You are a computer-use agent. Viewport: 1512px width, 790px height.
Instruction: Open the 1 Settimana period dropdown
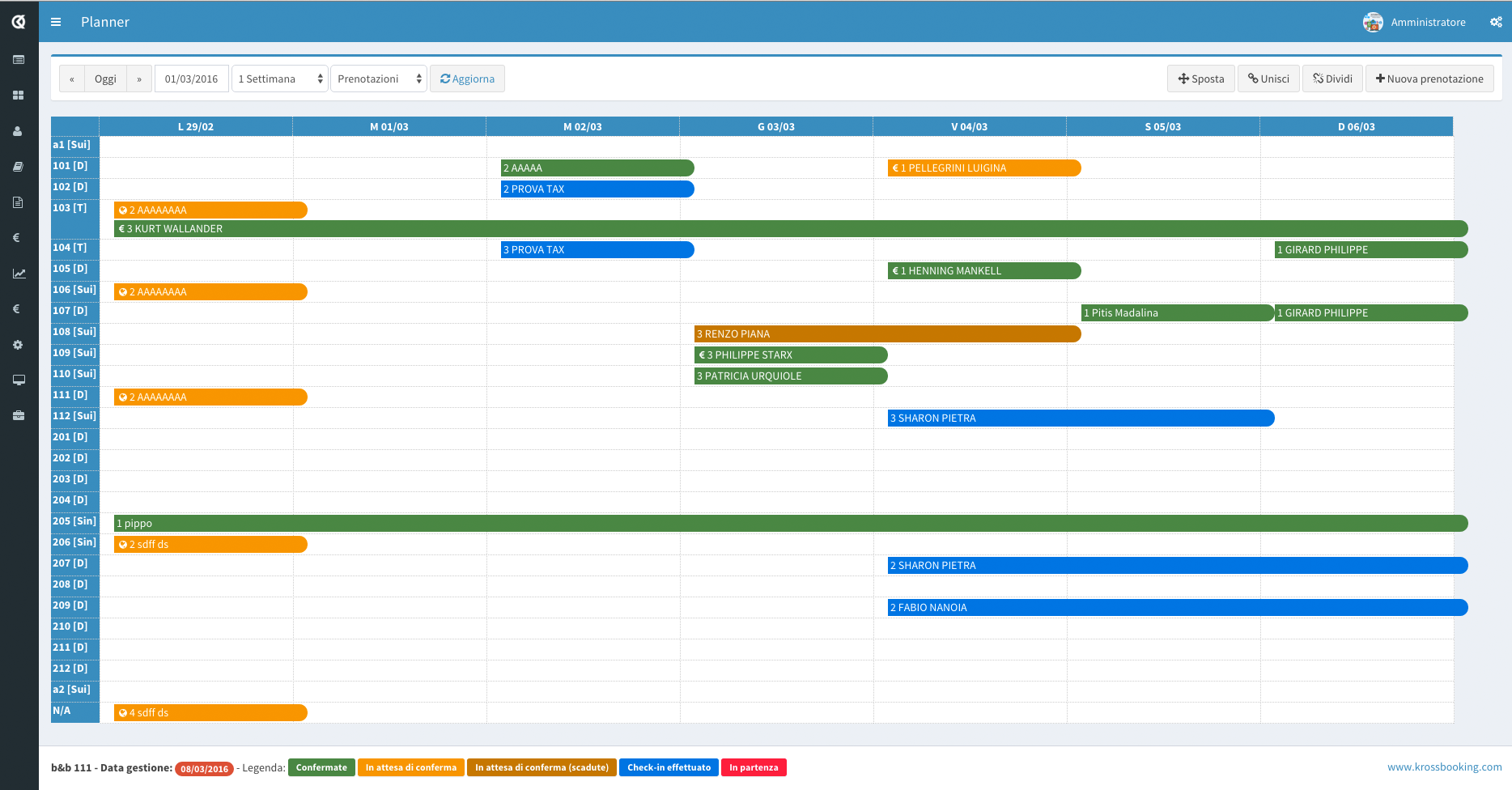coord(280,79)
